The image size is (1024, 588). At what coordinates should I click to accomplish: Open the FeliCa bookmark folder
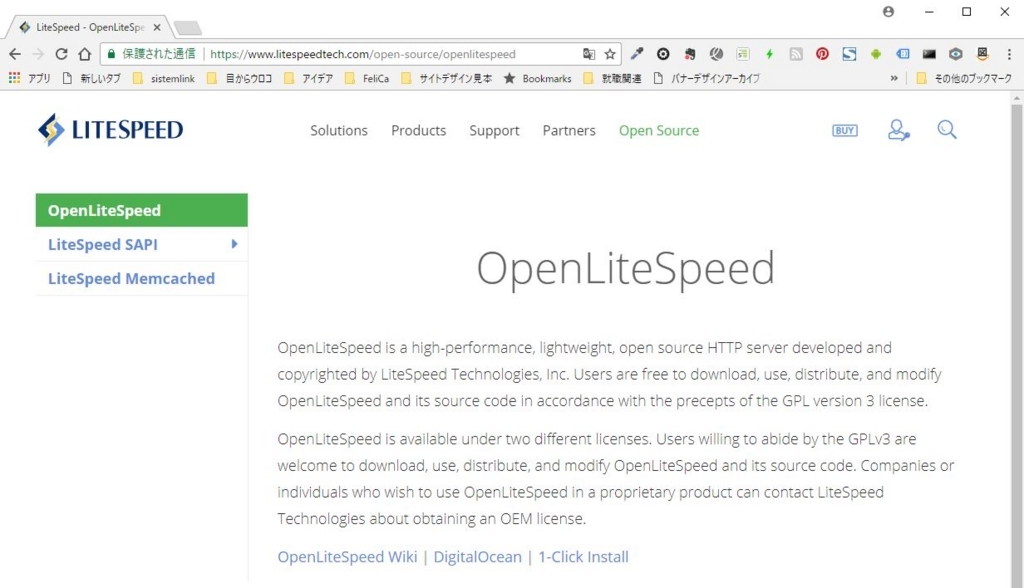[x=367, y=78]
